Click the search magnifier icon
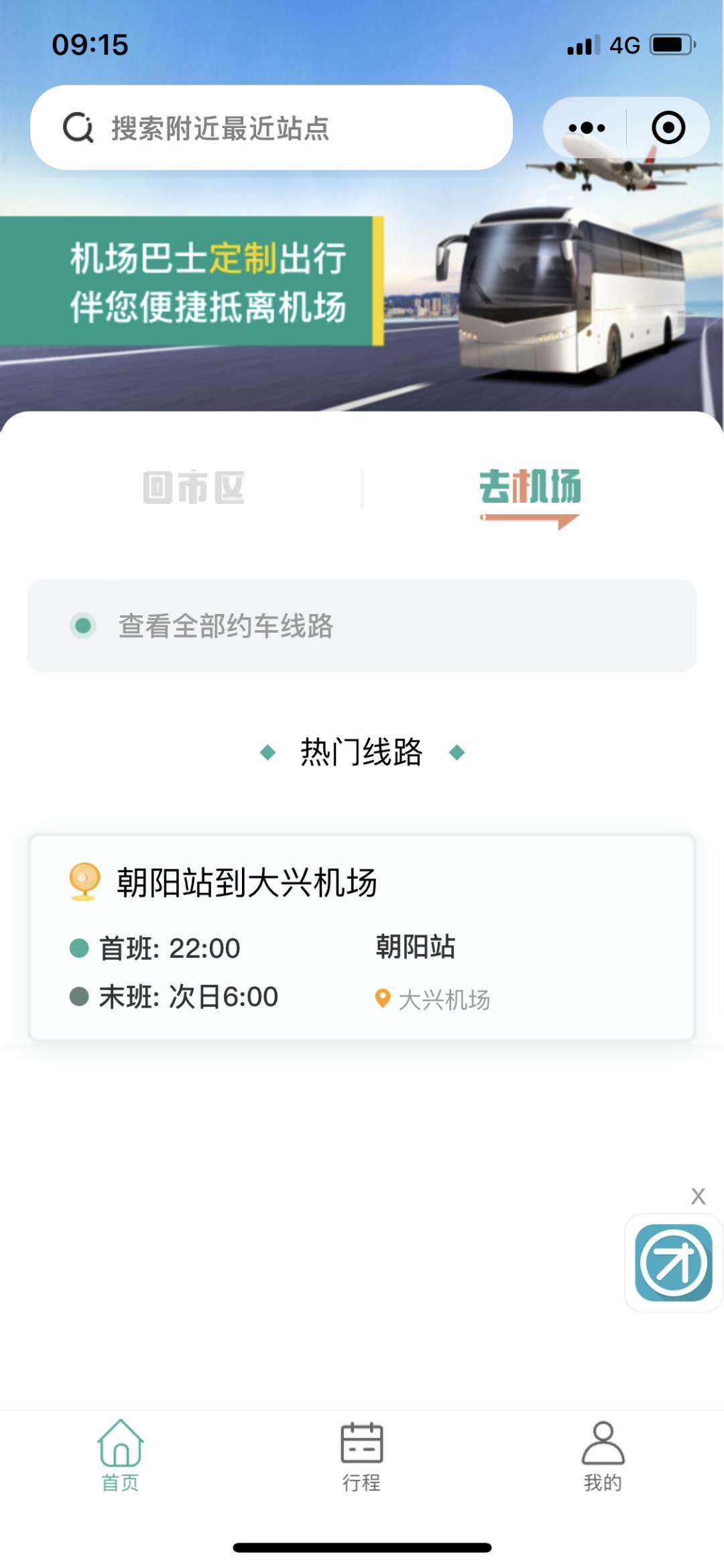Image resolution: width=724 pixels, height=1568 pixels. pyautogui.click(x=78, y=127)
